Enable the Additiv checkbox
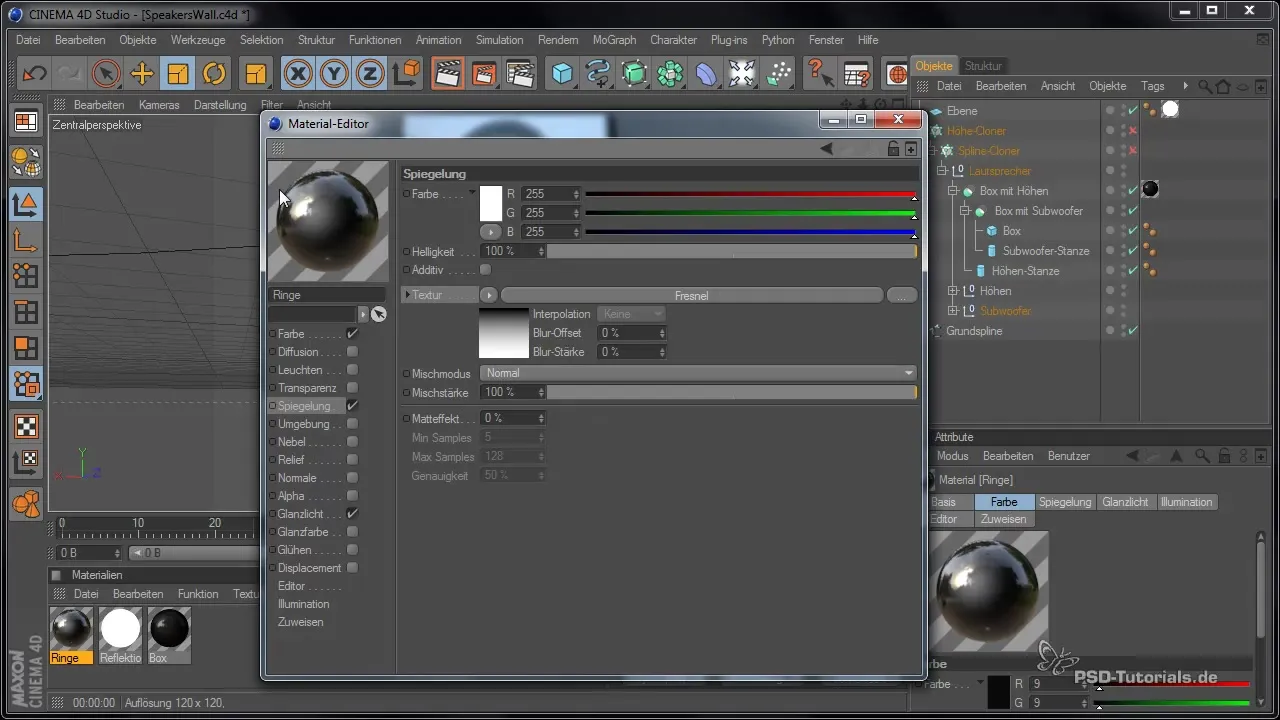 (x=486, y=270)
